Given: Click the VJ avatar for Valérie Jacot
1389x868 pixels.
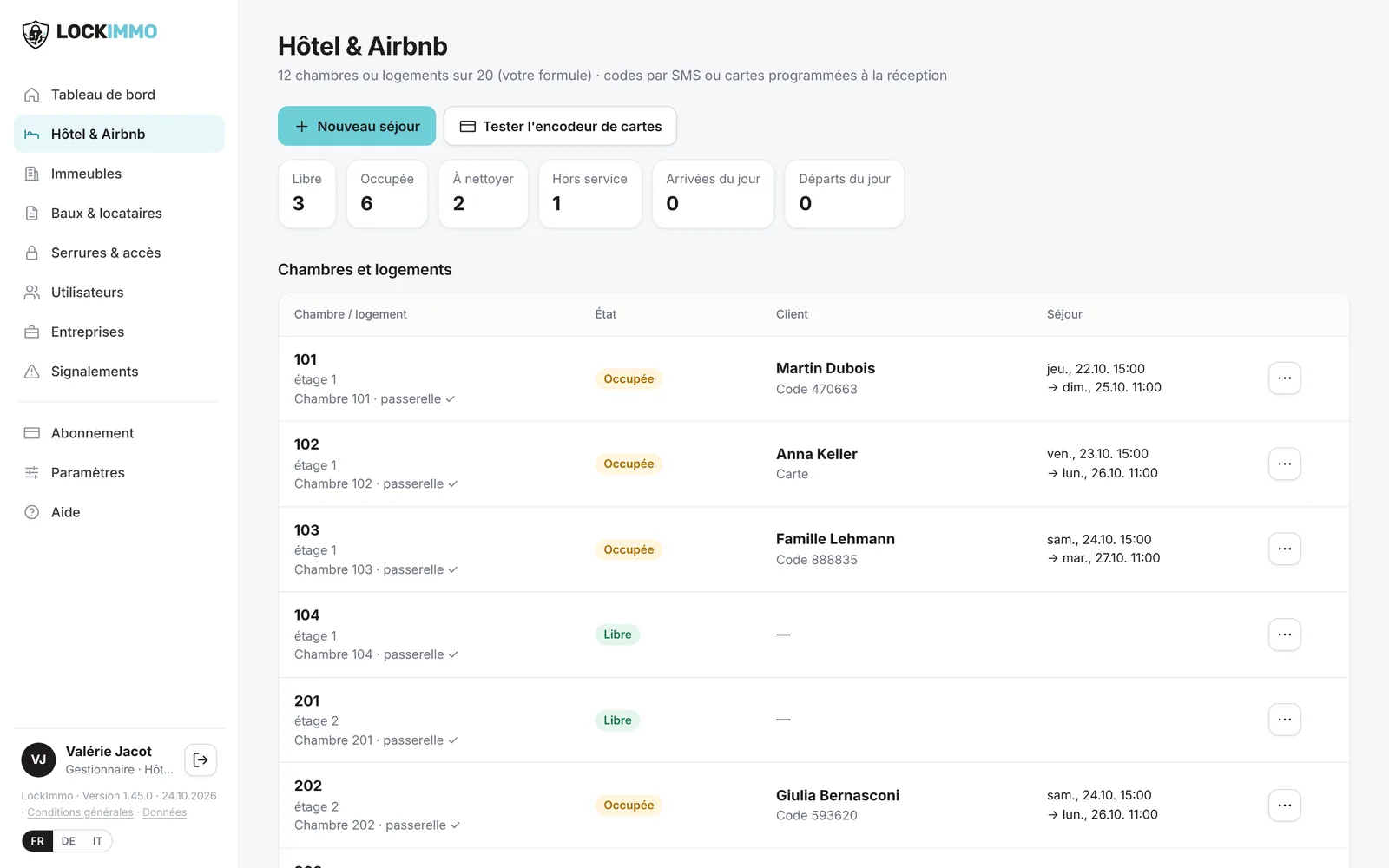Looking at the screenshot, I should [x=38, y=759].
